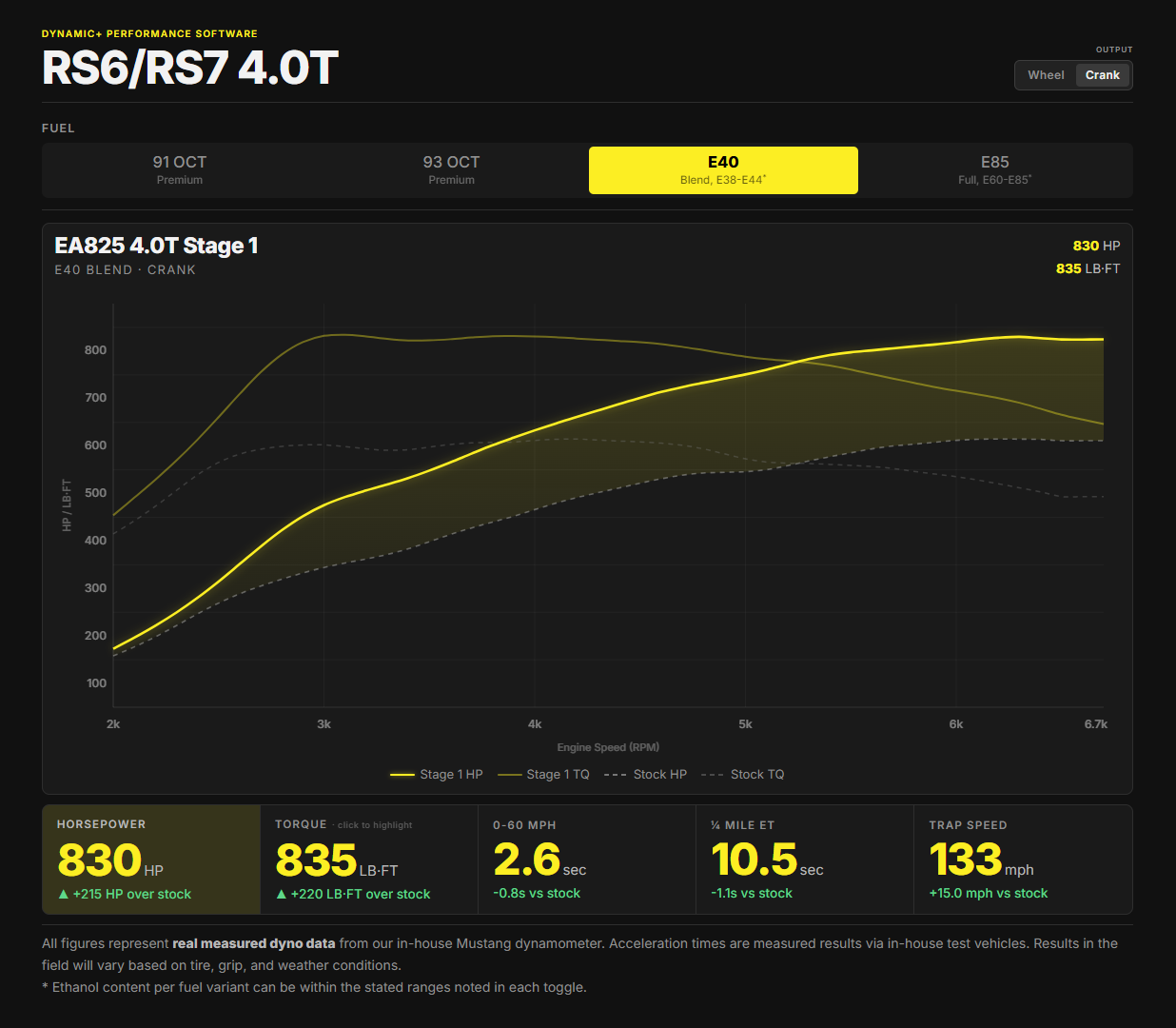
Task: Click the 0-60 MPH 2.6 sec card
Action: [x=587, y=860]
